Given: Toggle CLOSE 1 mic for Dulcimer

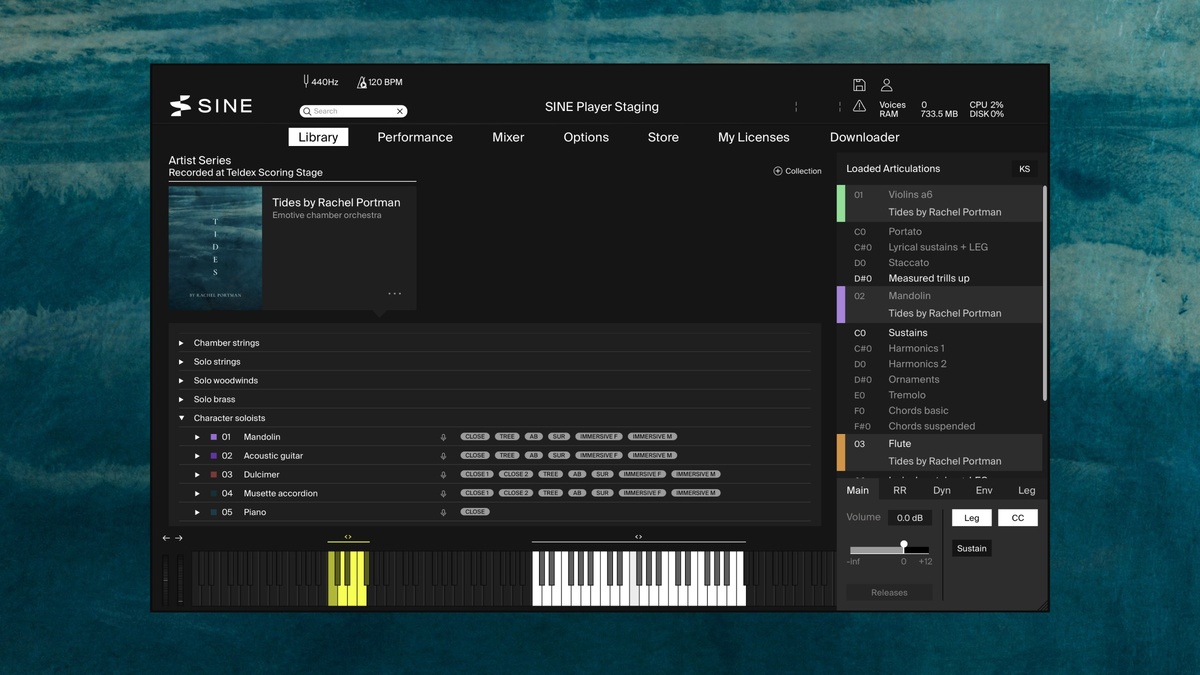Looking at the screenshot, I should tap(477, 474).
